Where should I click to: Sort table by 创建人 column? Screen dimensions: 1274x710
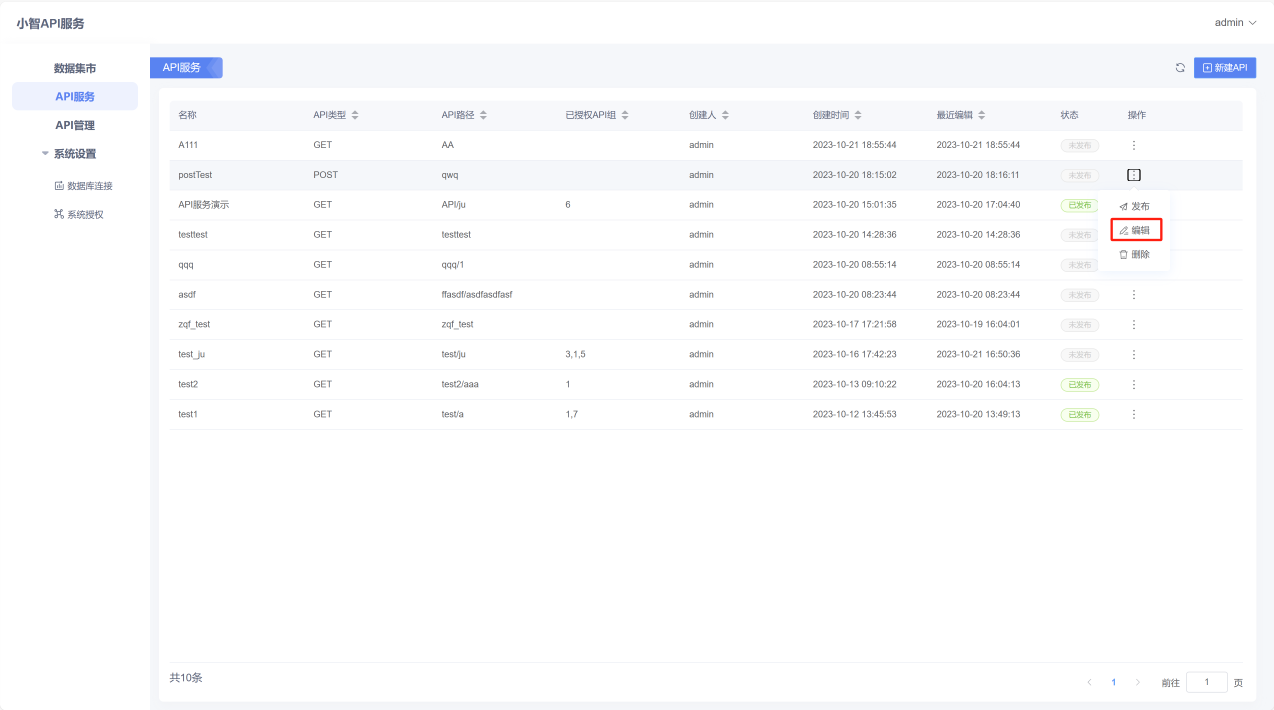coord(725,115)
